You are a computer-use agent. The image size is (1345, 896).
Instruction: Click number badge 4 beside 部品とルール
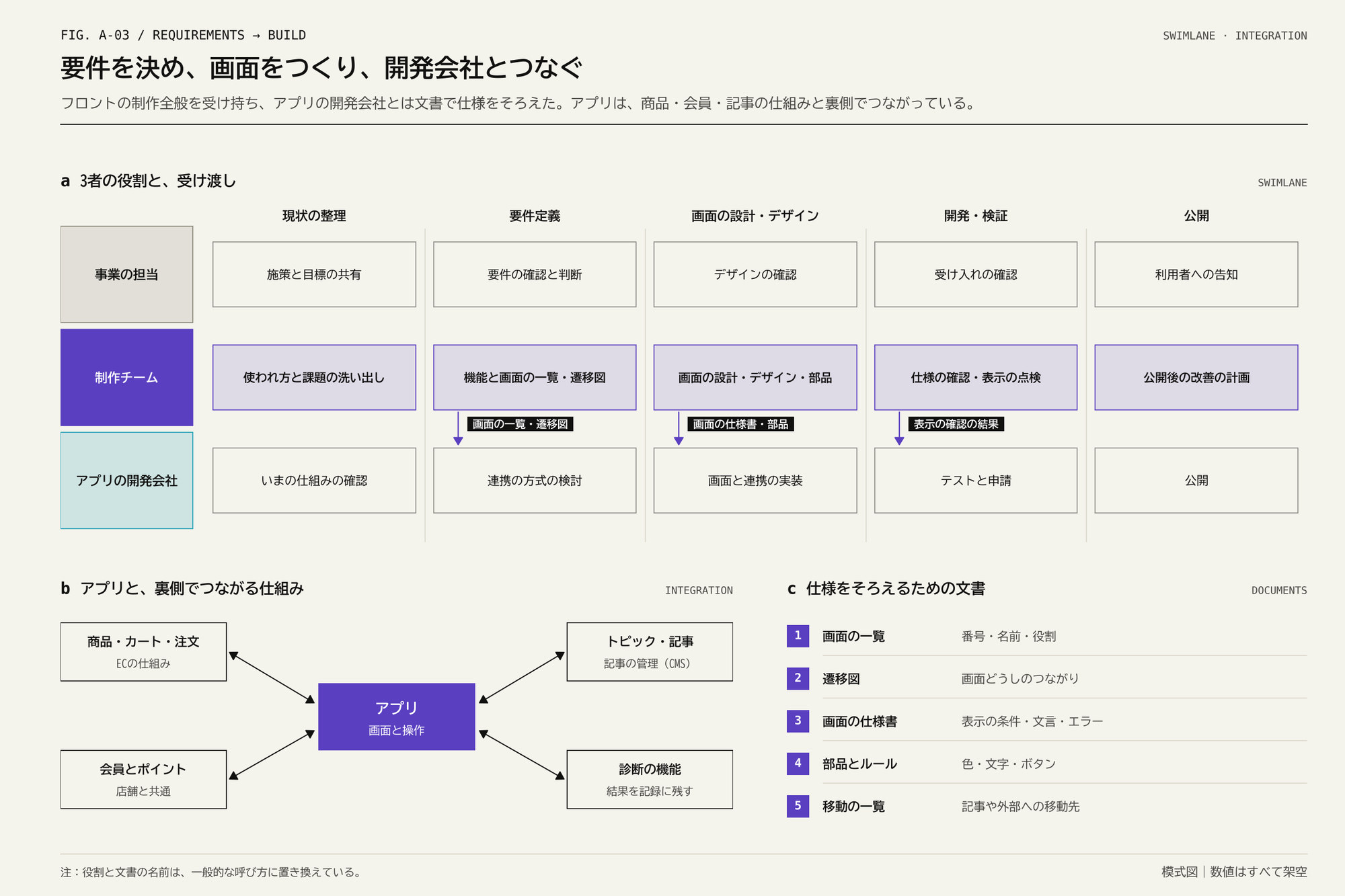pos(798,763)
